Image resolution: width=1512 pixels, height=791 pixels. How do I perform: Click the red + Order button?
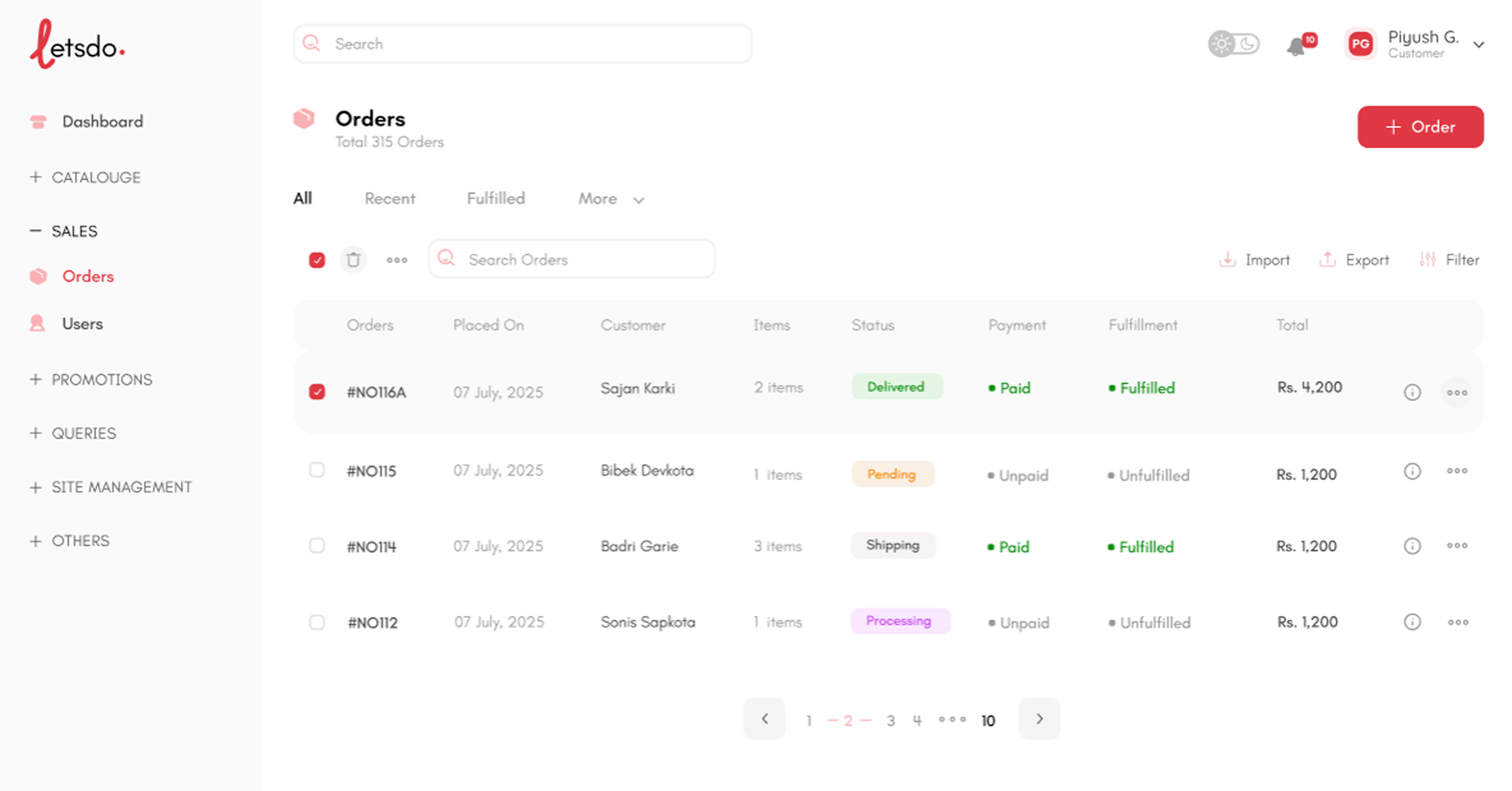pos(1420,127)
